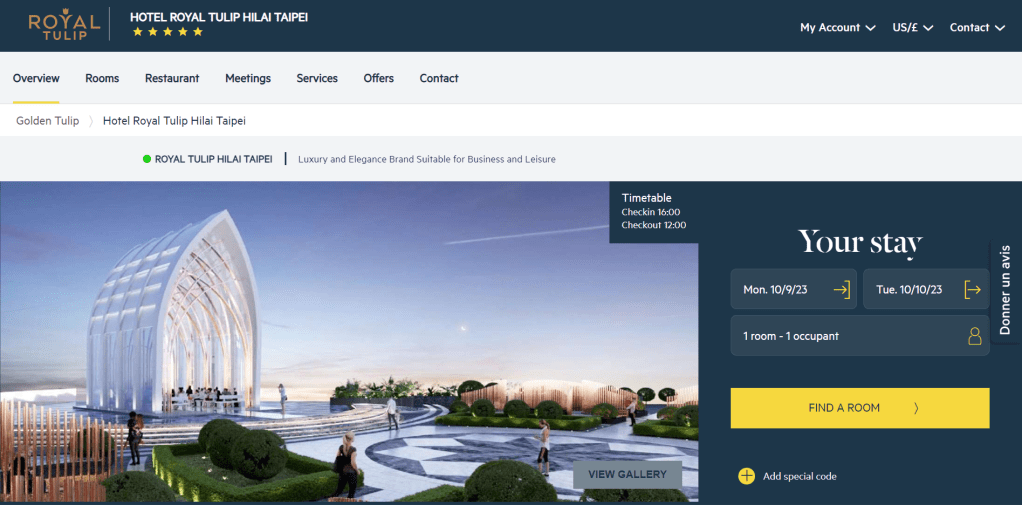Click the occupant person icon
The image size is (1022, 512).
click(974, 336)
